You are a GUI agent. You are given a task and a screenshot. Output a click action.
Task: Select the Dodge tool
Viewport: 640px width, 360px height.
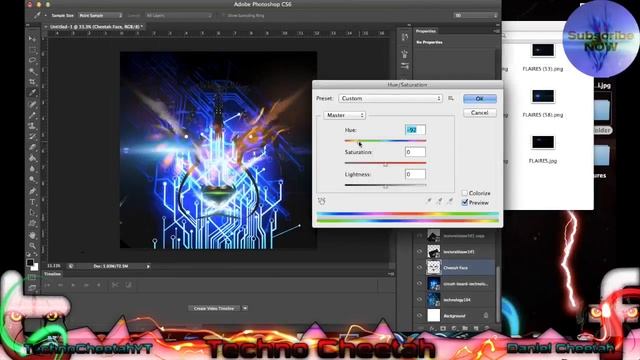point(32,180)
